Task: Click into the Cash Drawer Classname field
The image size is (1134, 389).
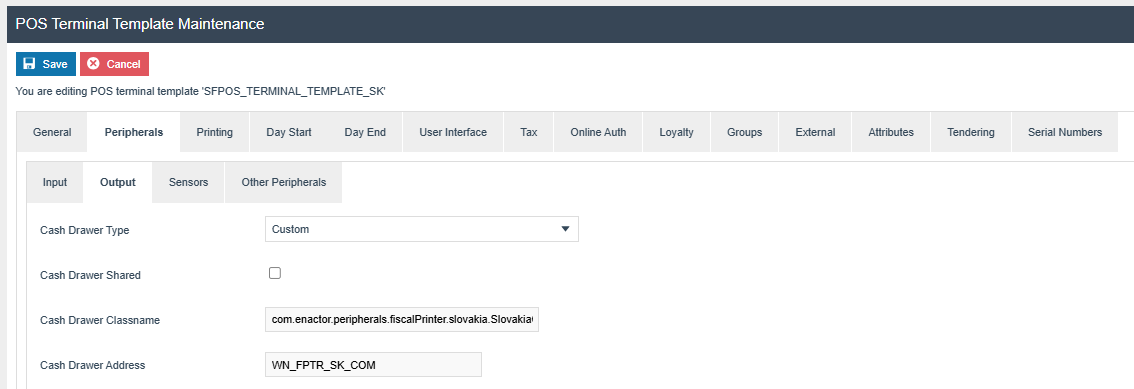Action: click(x=402, y=319)
